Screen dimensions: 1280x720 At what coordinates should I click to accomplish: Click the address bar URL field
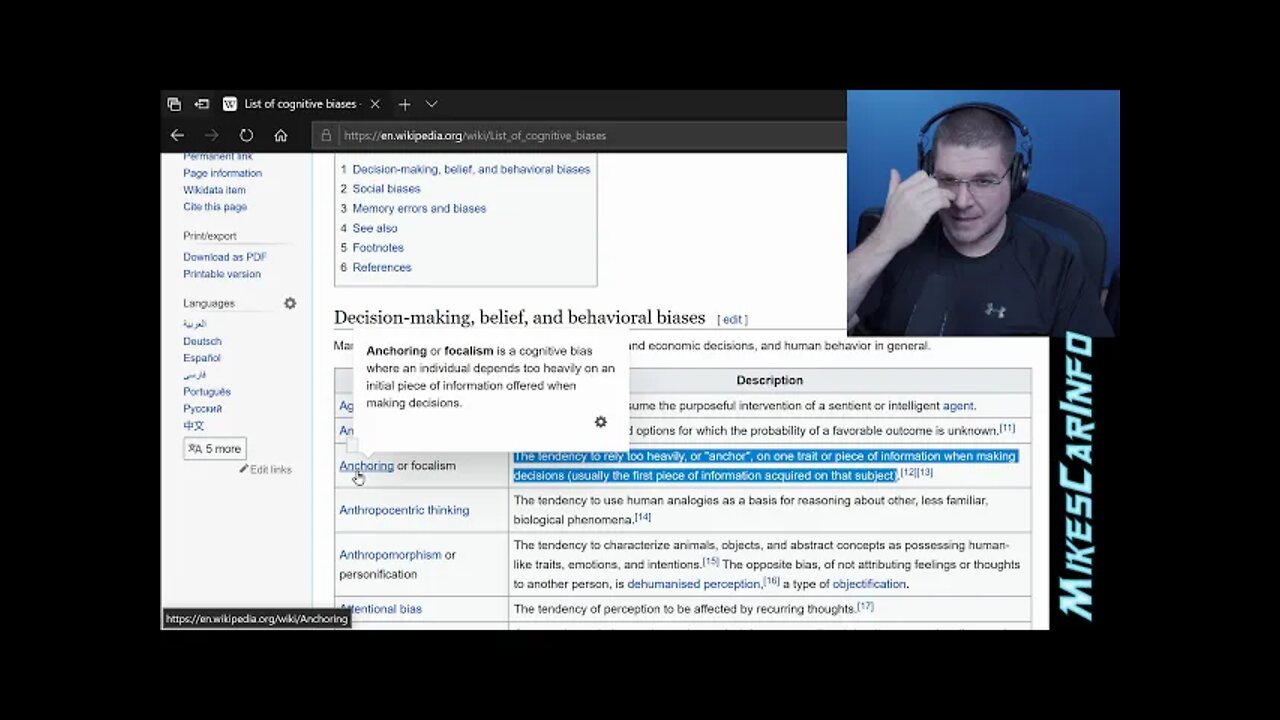pyautogui.click(x=580, y=135)
